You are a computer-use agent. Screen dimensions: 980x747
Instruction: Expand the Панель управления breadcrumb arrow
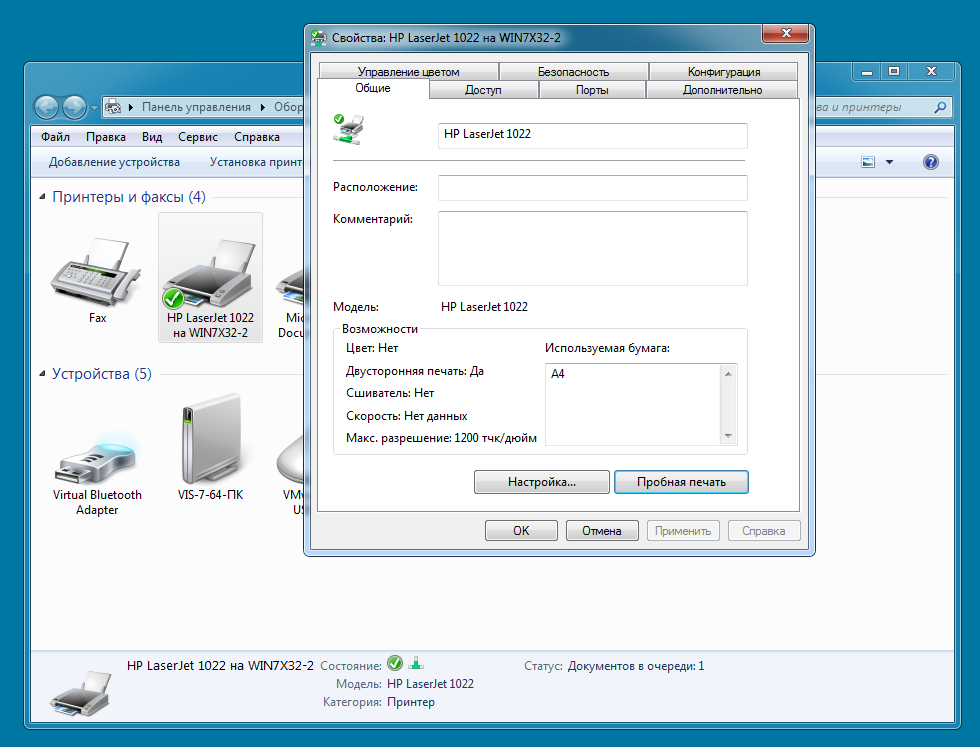pyautogui.click(x=263, y=107)
